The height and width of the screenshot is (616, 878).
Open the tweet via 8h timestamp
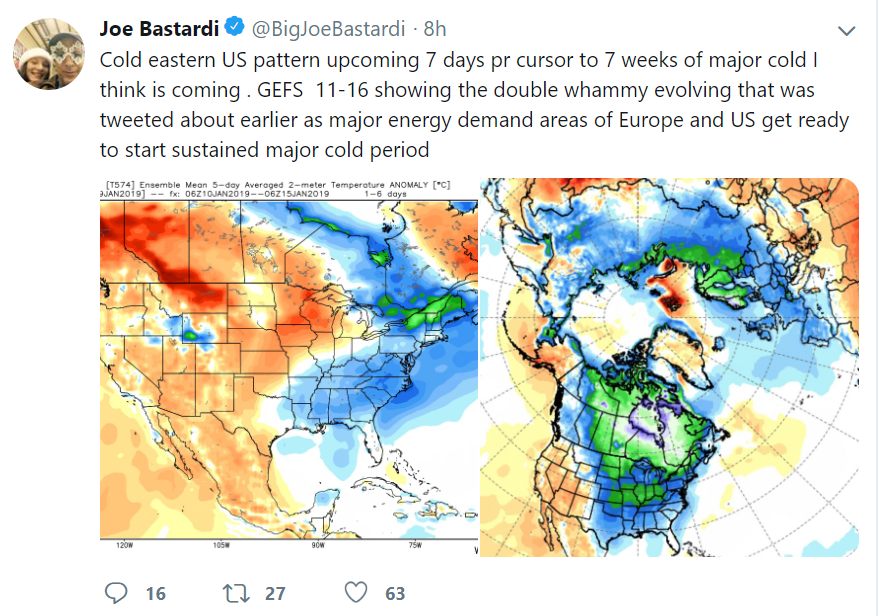(x=436, y=27)
